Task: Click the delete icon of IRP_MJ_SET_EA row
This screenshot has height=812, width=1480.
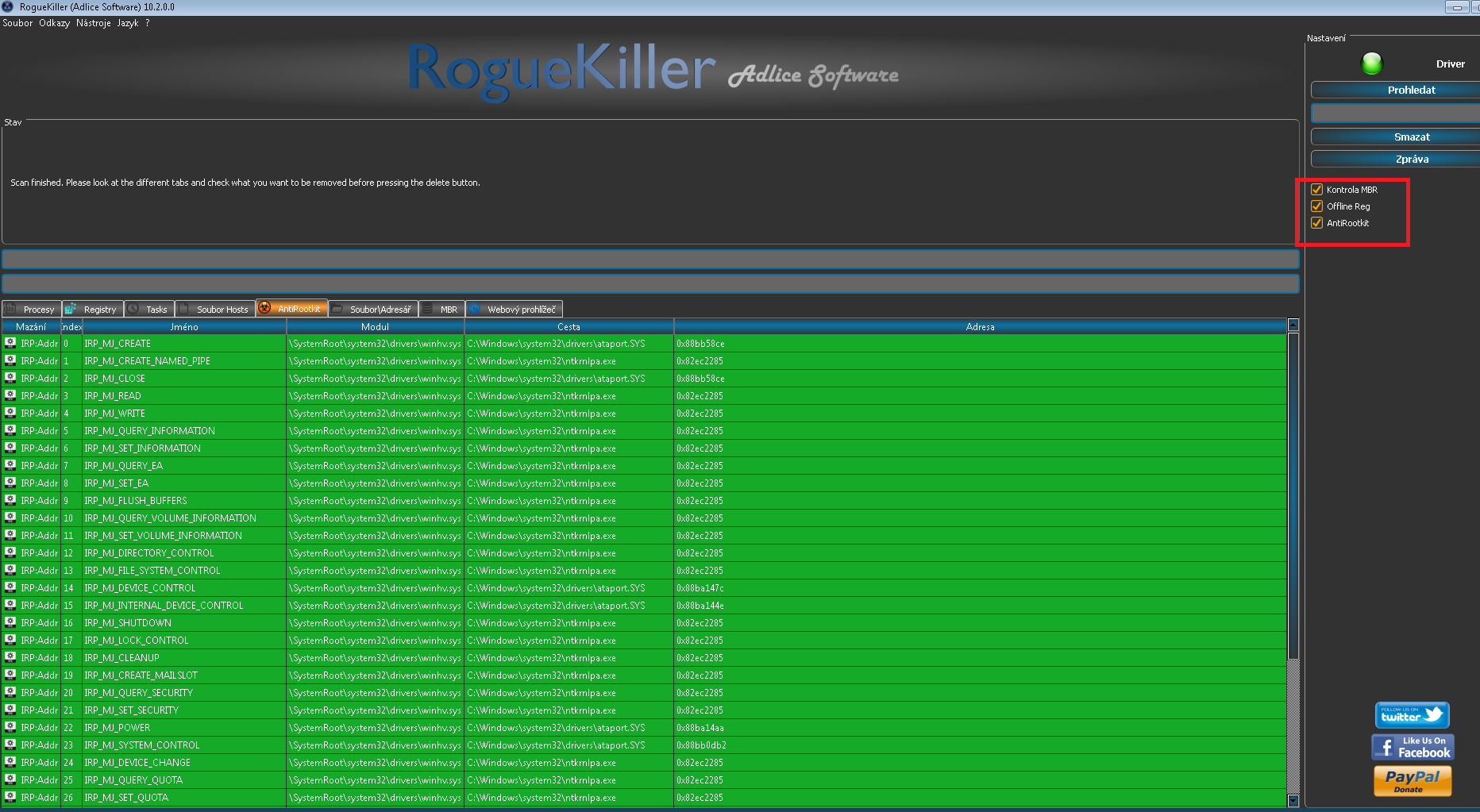Action: tap(10, 483)
